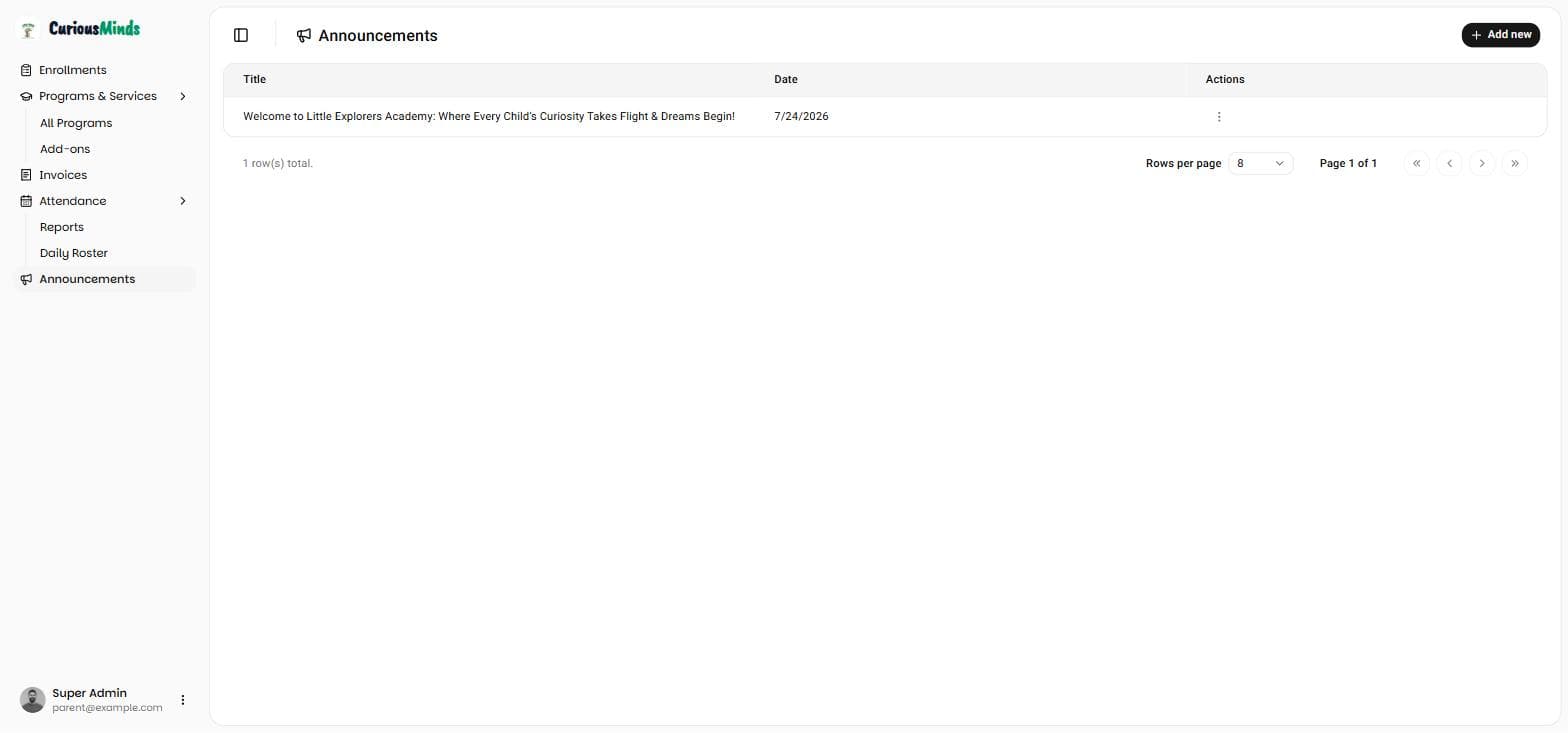Click the Attendance calendar icon in sidebar

coord(26,201)
